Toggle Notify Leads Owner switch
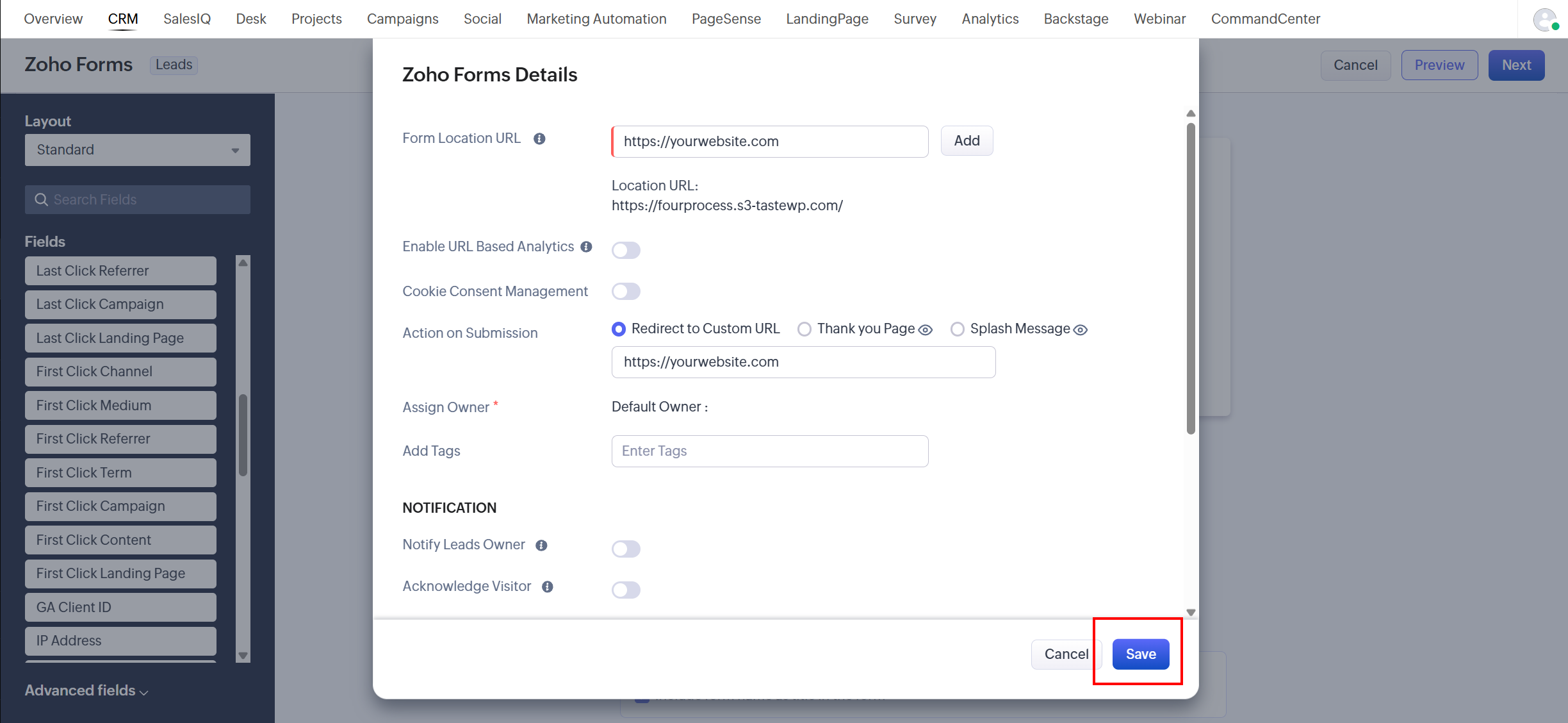 pos(626,549)
